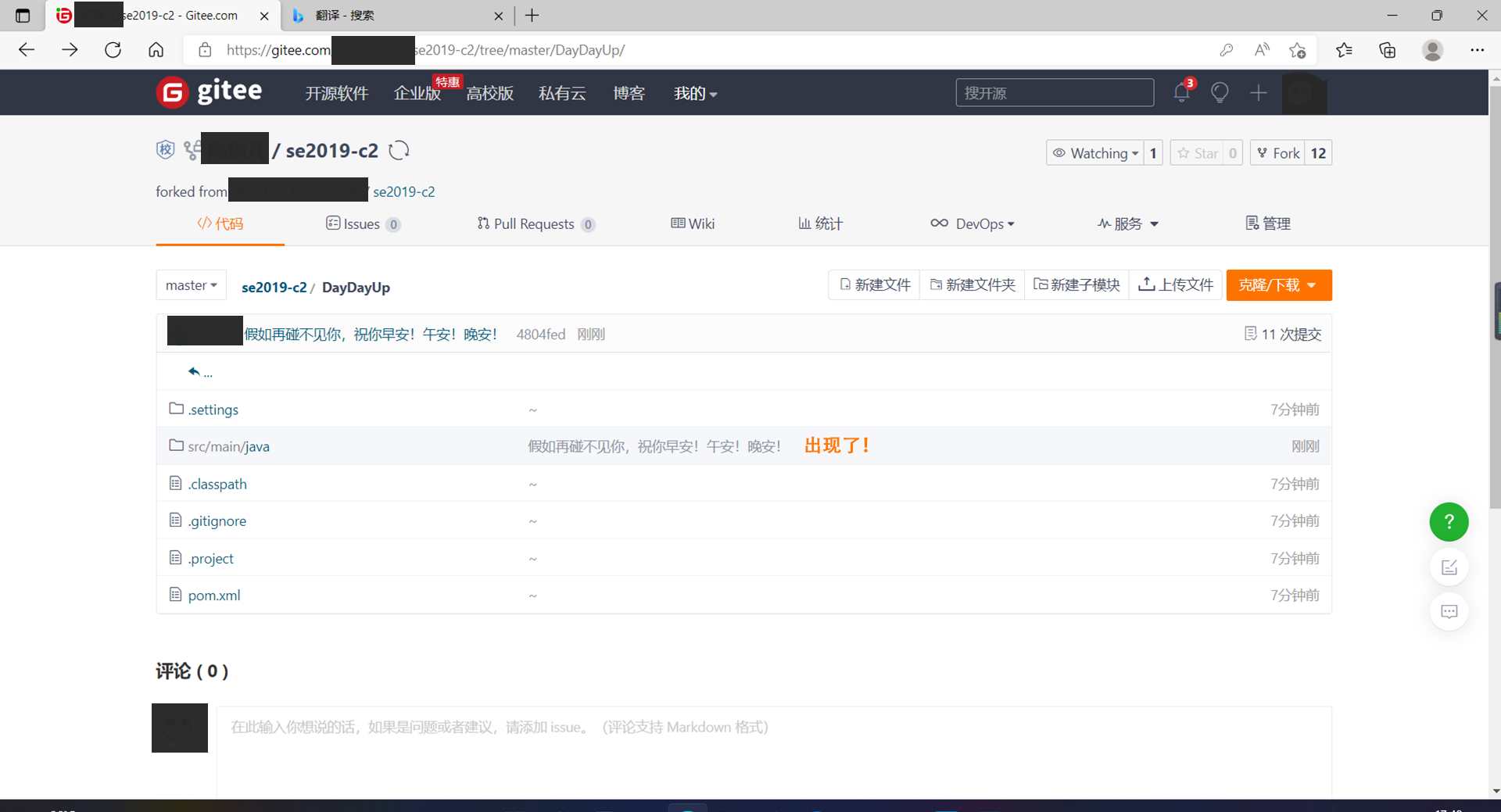Click the lightbulb feedback icon in navbar
This screenshot has width=1501, height=812.
tap(1220, 92)
